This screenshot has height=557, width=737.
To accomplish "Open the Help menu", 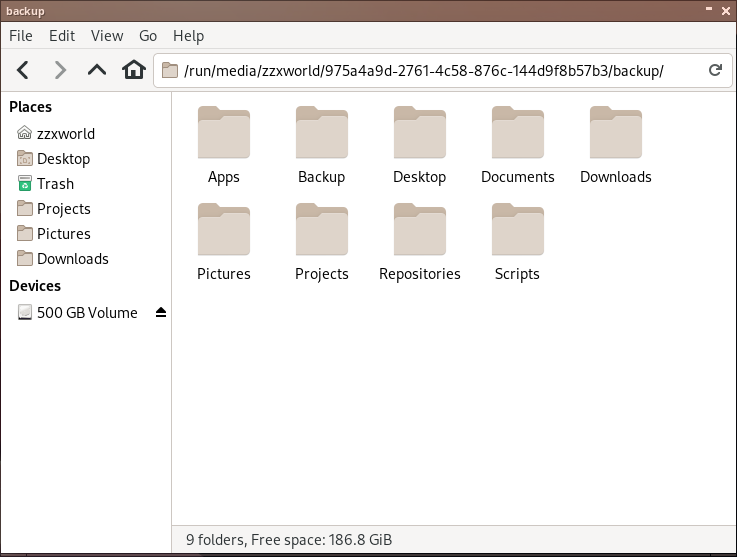I will pyautogui.click(x=188, y=36).
